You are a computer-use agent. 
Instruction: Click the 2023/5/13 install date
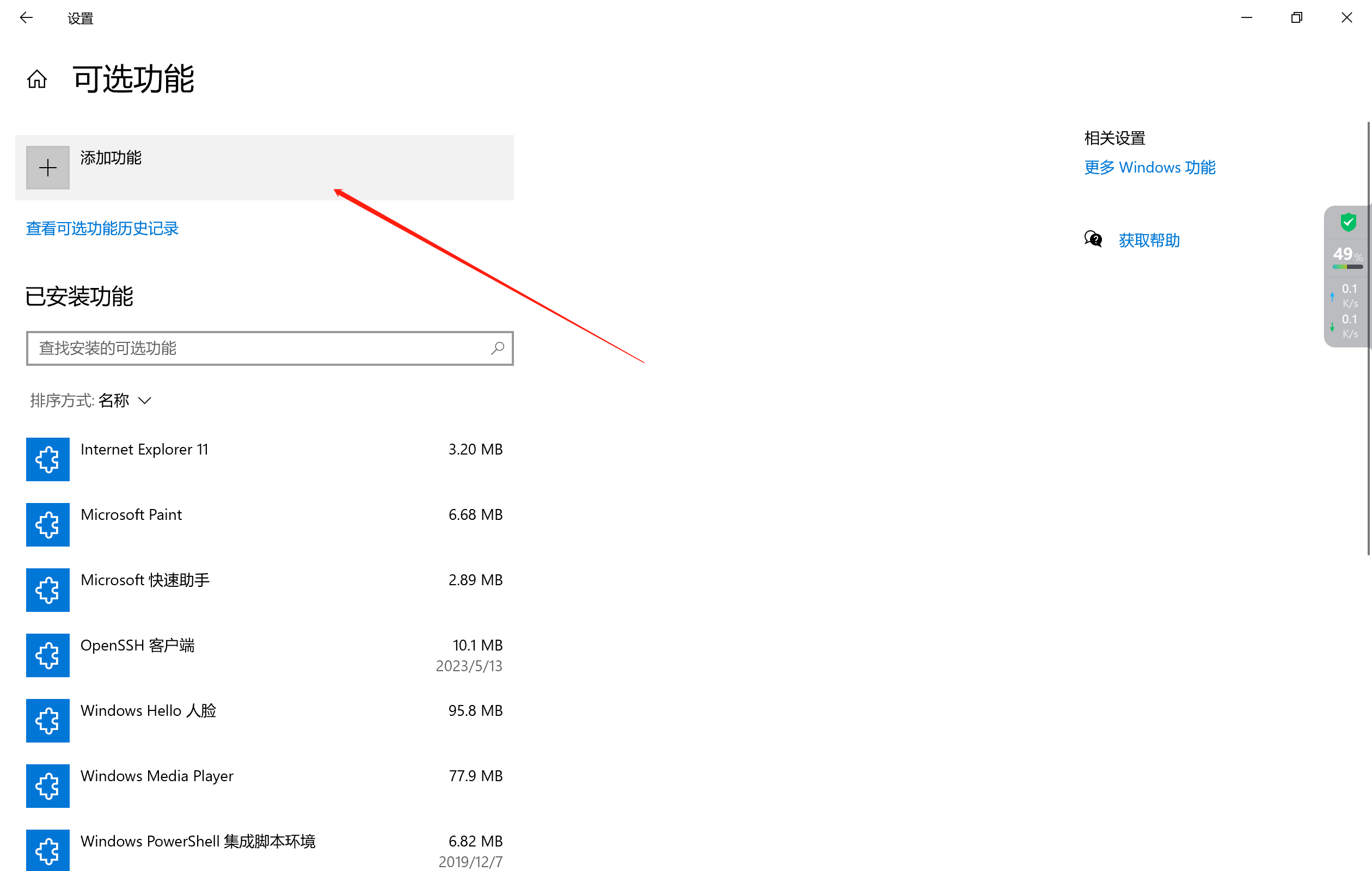(469, 666)
